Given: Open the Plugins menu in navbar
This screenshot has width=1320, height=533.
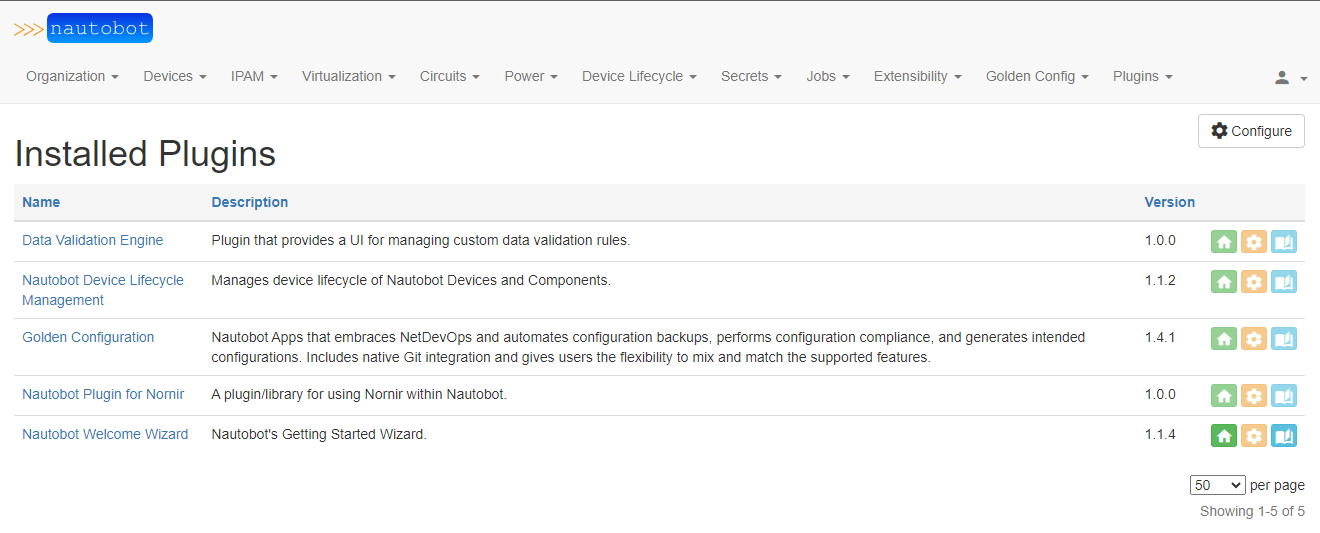Looking at the screenshot, I should click(x=1142, y=77).
